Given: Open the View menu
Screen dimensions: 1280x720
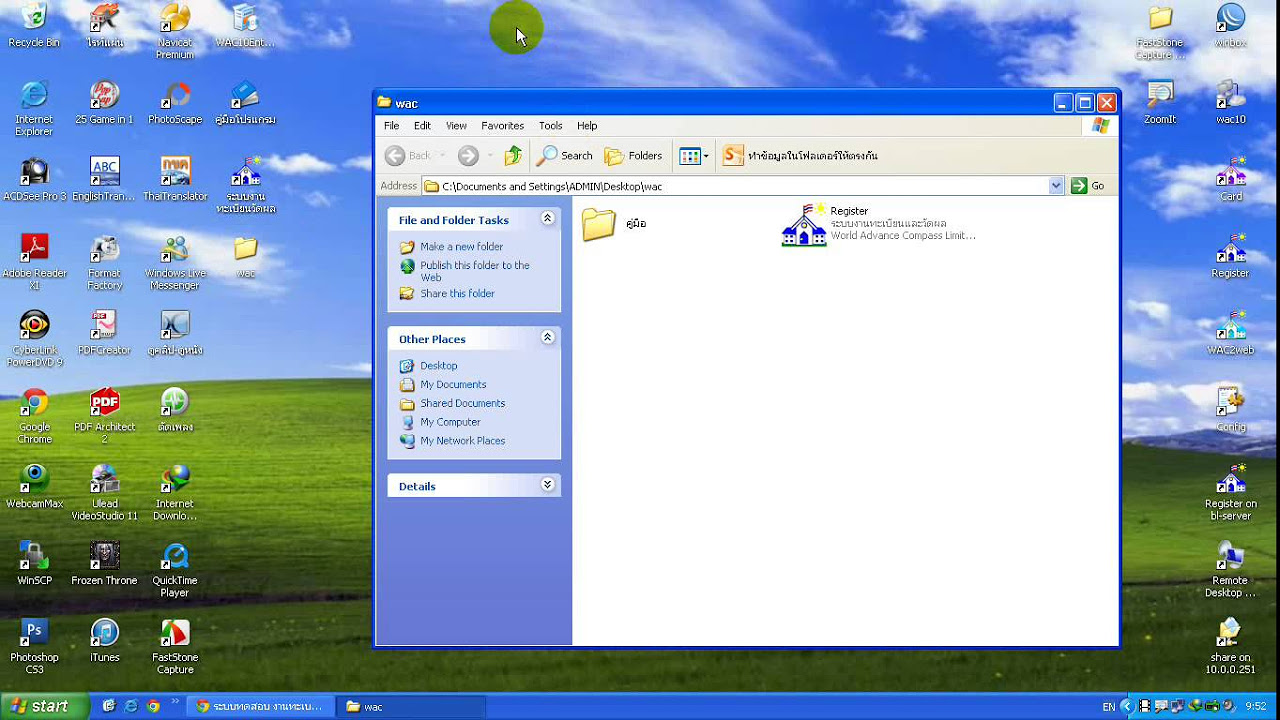Looking at the screenshot, I should (456, 126).
